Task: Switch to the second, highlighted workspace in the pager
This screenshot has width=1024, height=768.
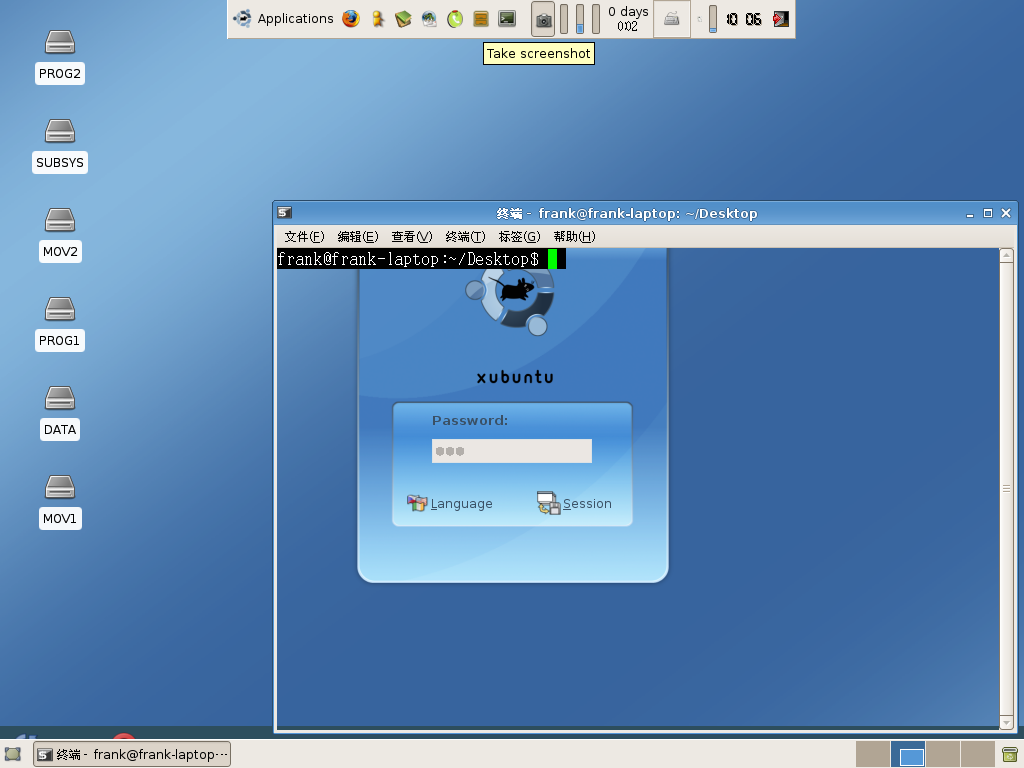Action: (908, 754)
